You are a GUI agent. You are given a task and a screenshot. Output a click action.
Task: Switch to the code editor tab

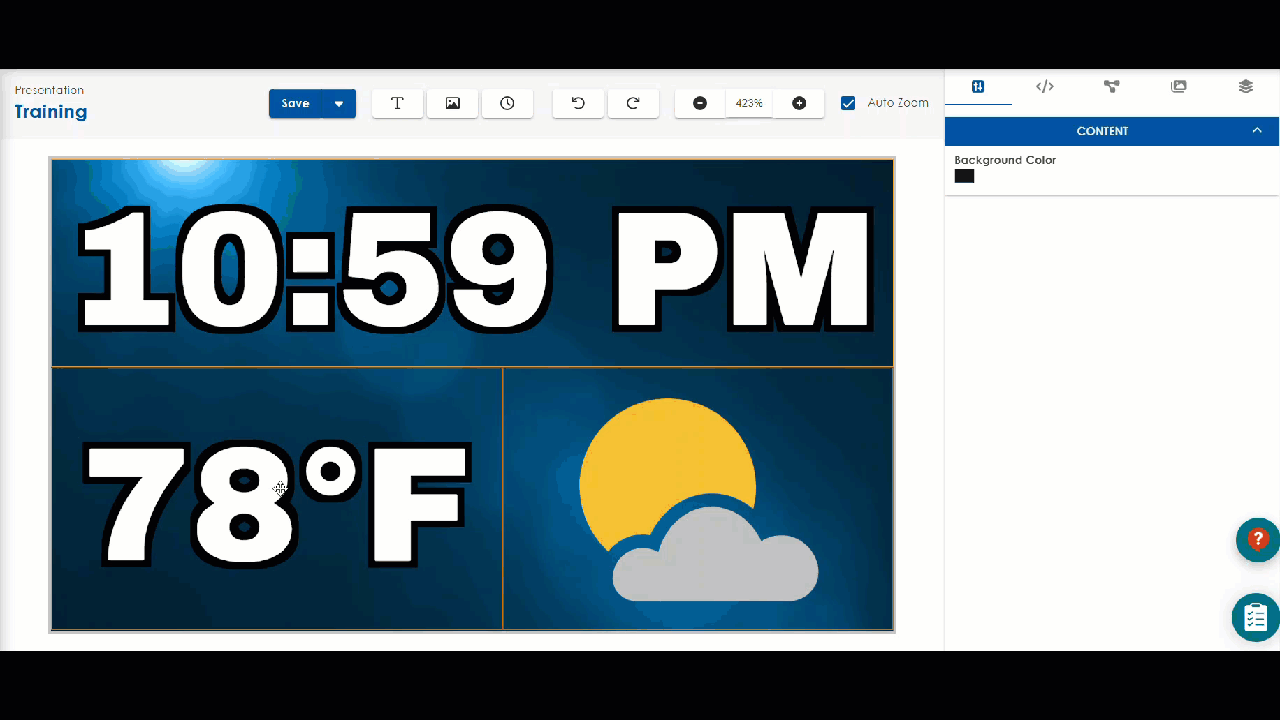coord(1045,87)
